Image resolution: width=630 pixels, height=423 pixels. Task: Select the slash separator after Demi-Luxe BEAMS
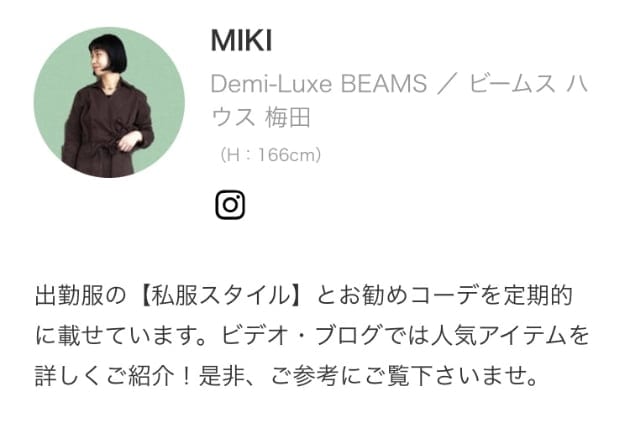(448, 84)
